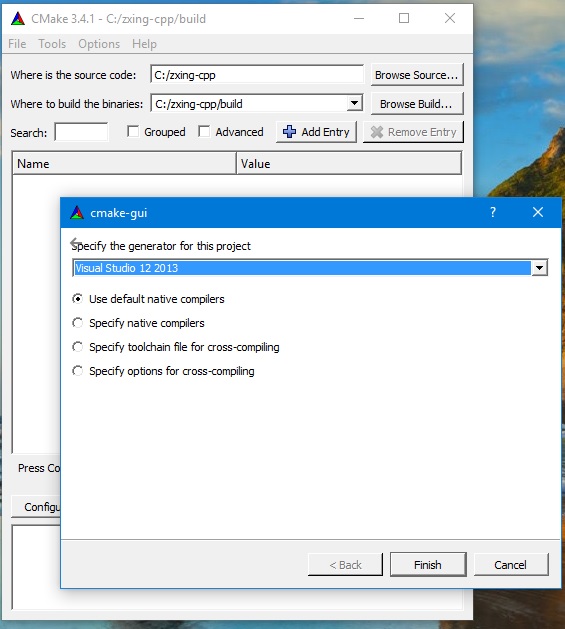Click the Finish button

click(428, 564)
